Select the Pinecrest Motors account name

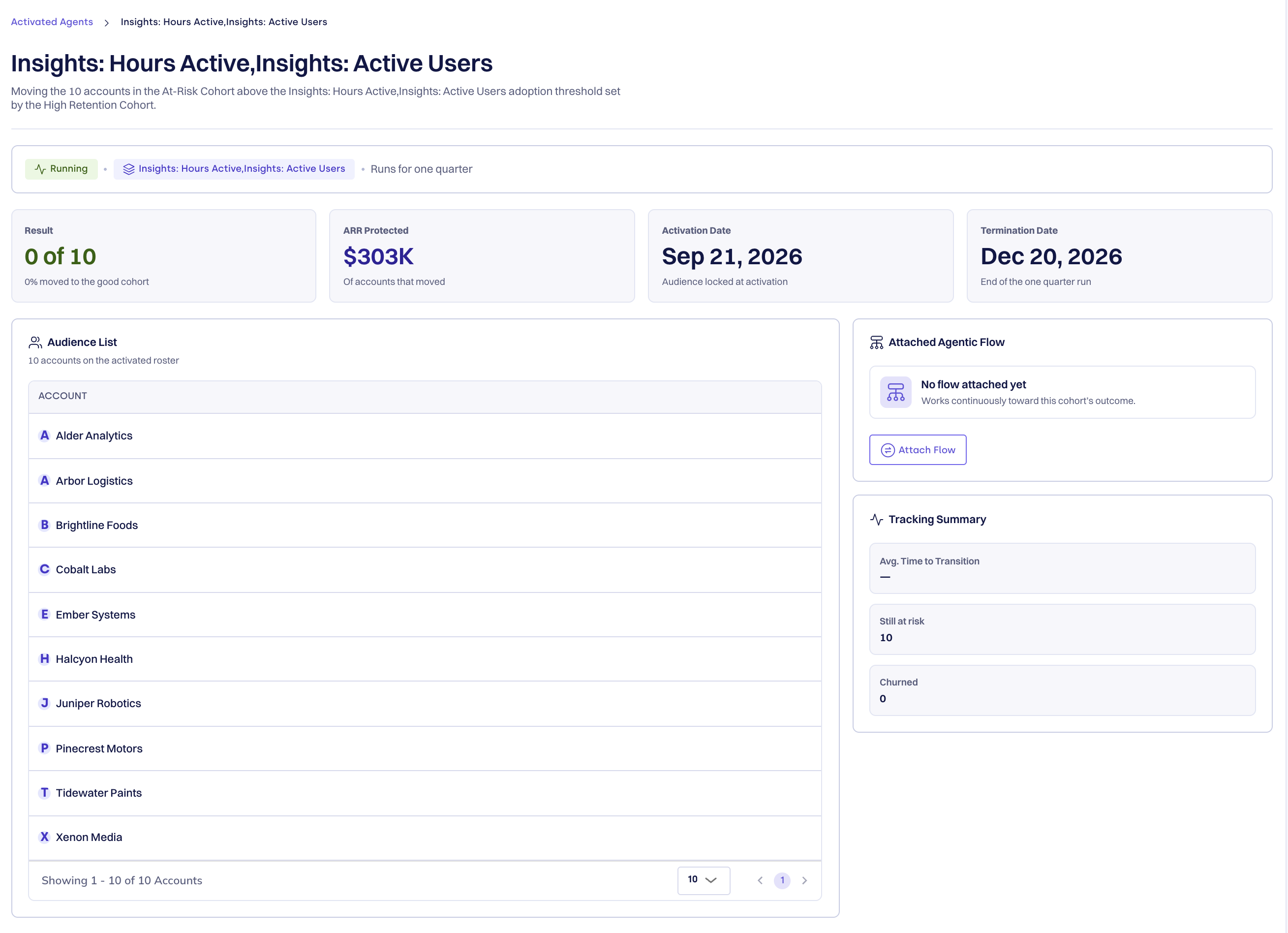(x=99, y=748)
